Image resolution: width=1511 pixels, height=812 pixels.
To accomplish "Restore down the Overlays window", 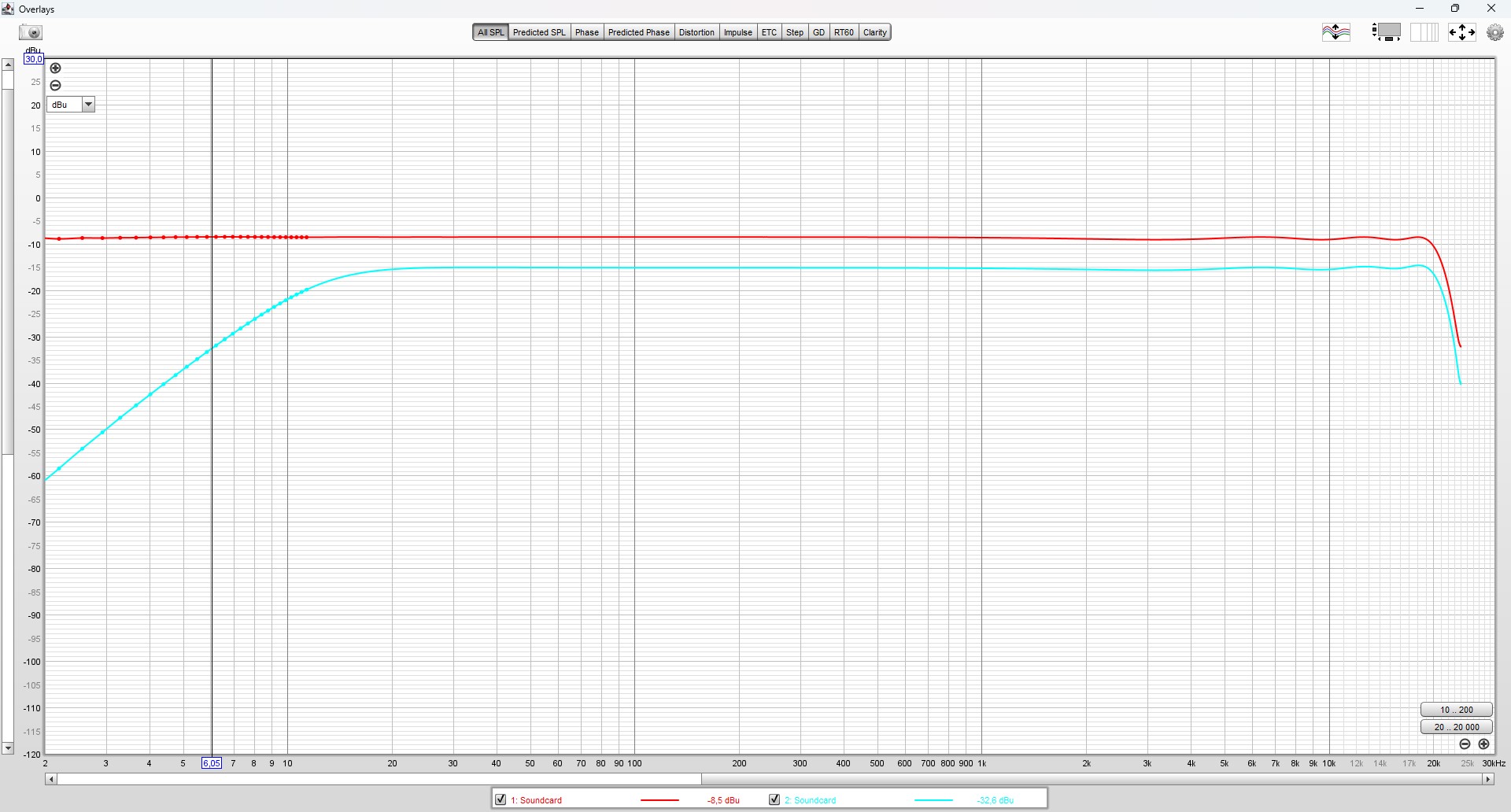I will pyautogui.click(x=1455, y=9).
